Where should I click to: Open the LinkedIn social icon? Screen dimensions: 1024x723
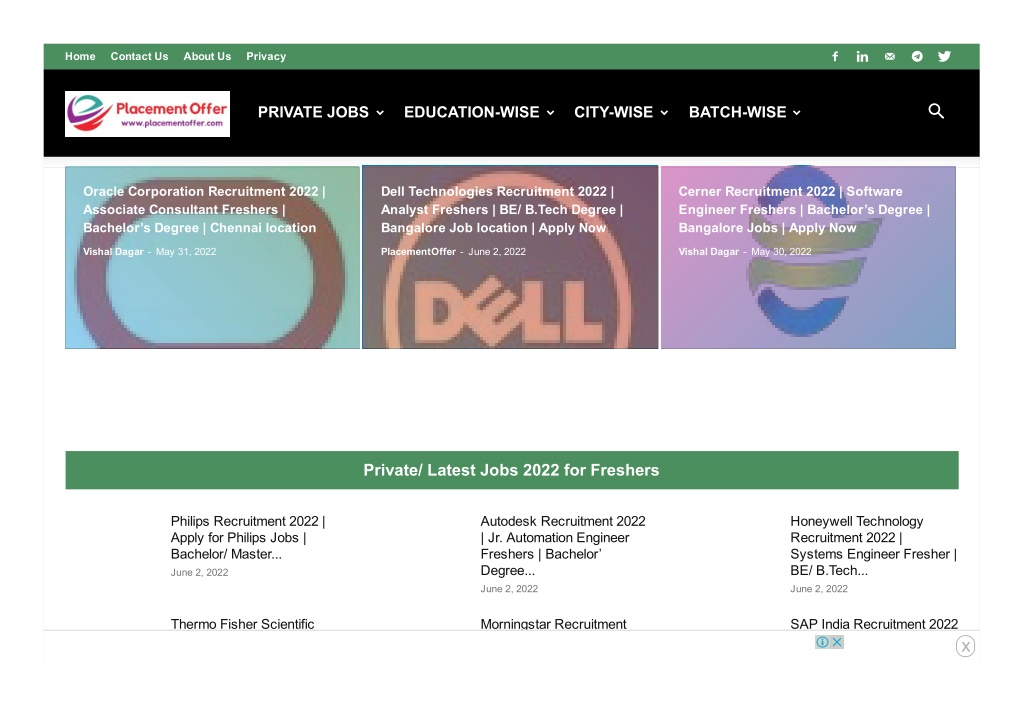862,57
